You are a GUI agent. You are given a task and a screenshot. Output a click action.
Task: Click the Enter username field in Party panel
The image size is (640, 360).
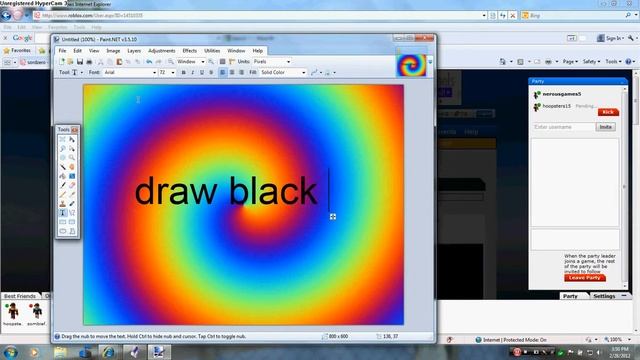(x=563, y=127)
